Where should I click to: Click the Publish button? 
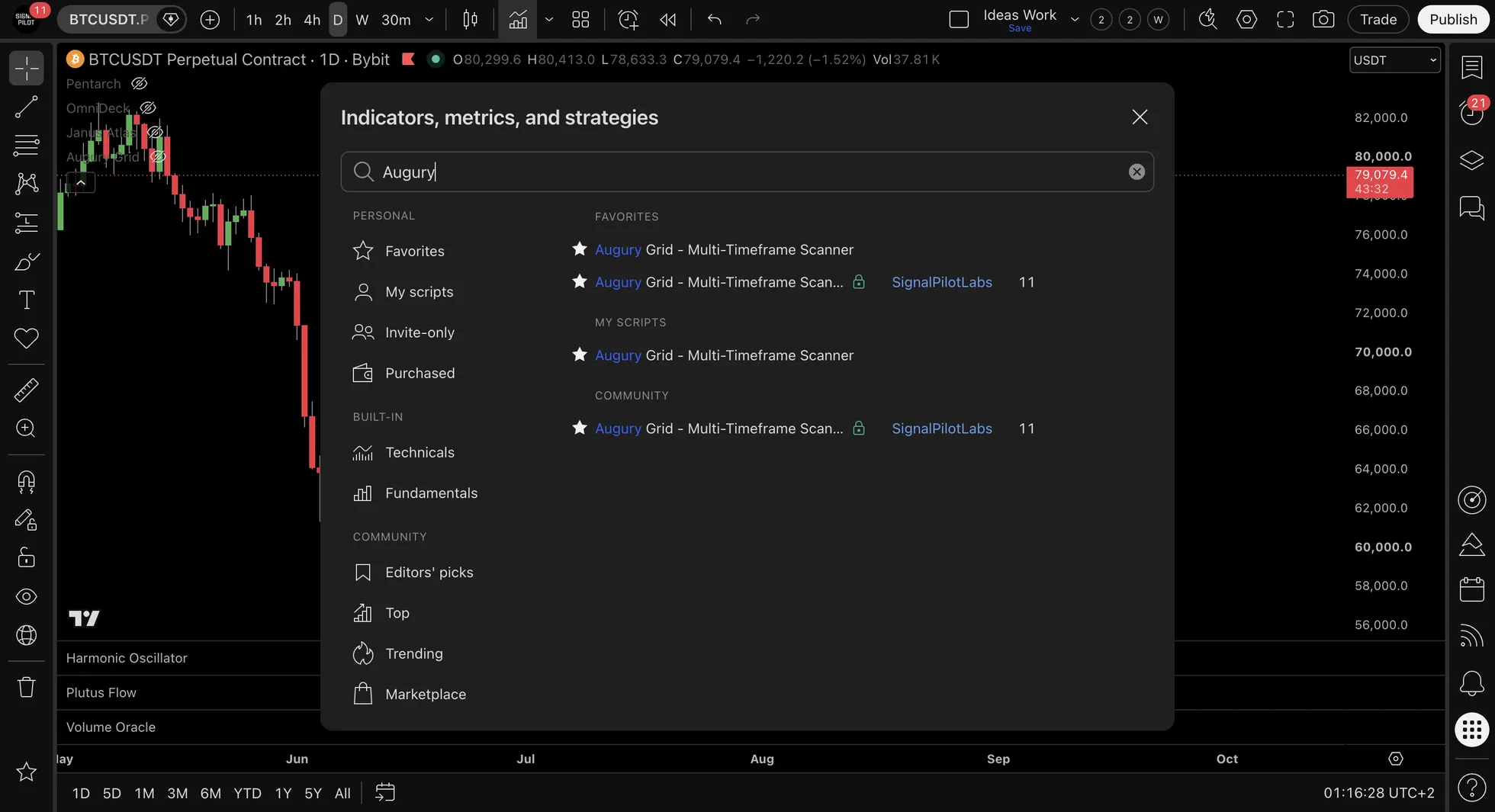click(x=1453, y=19)
